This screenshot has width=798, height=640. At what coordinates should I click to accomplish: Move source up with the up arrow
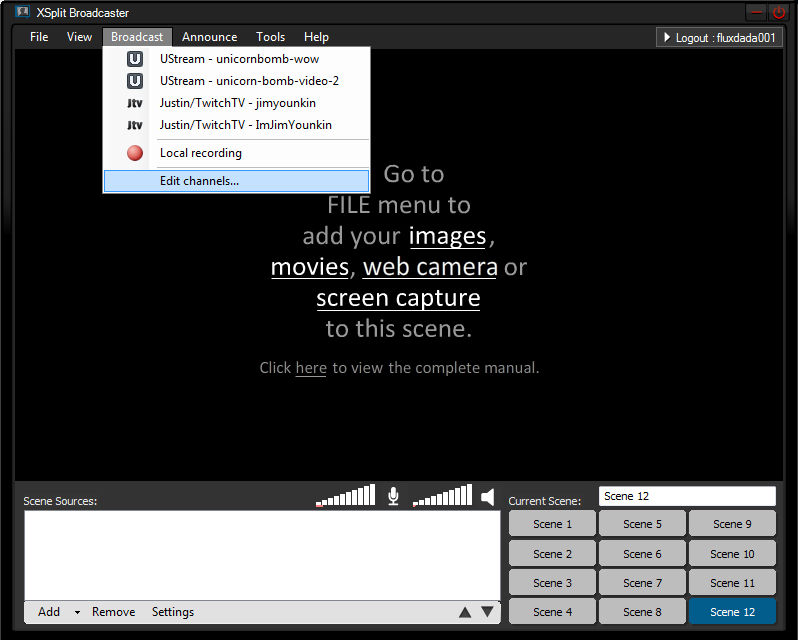point(465,612)
